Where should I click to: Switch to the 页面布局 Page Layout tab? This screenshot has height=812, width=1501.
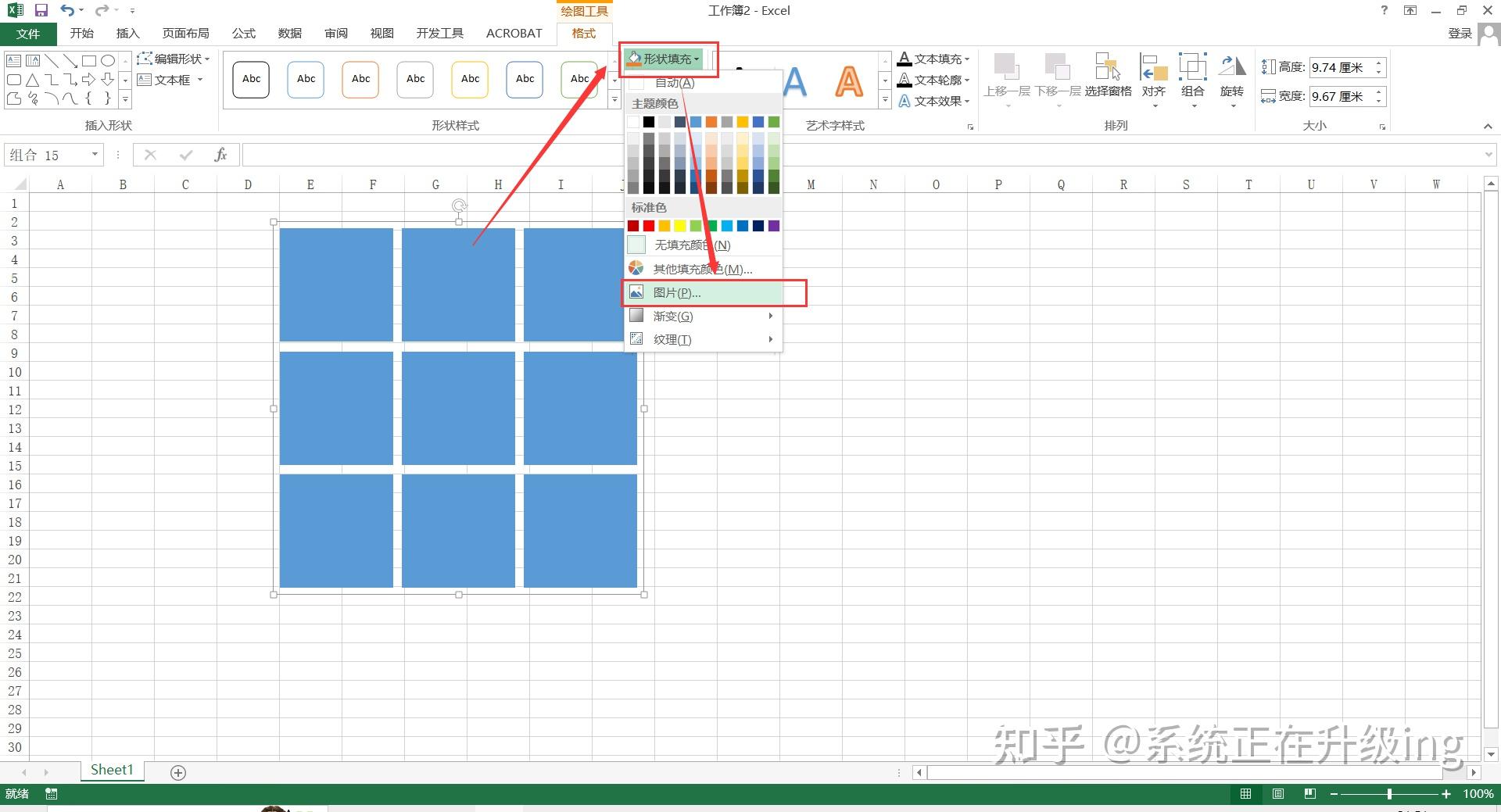tap(185, 33)
